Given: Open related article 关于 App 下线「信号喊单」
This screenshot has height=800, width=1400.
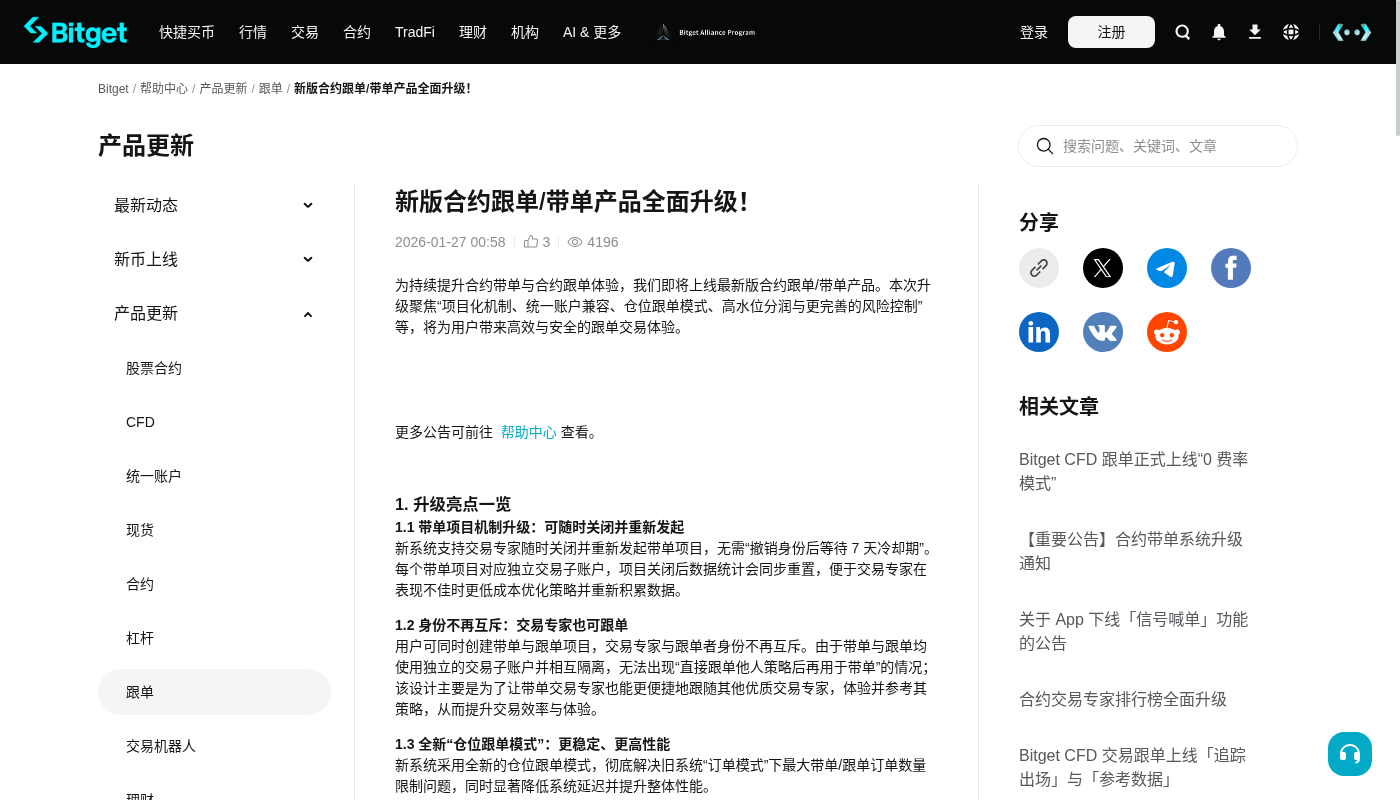Looking at the screenshot, I should click(x=1134, y=631).
